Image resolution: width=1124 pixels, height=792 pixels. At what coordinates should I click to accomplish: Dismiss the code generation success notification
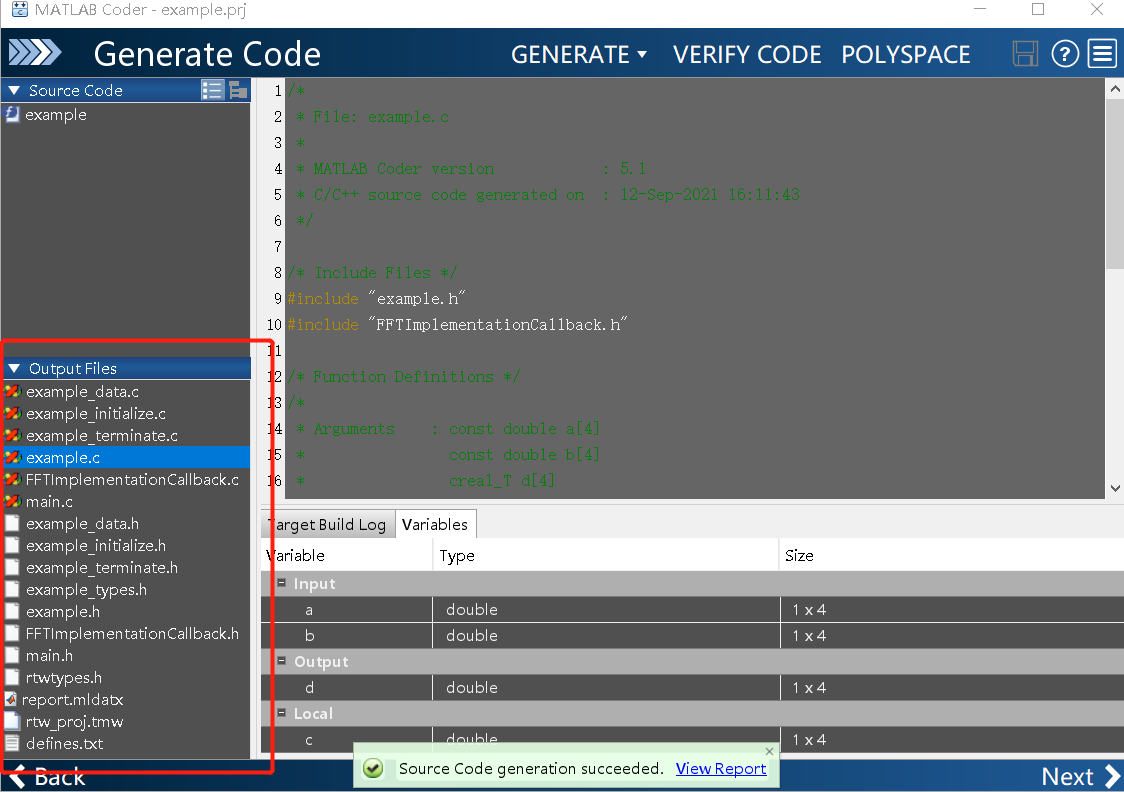coord(769,751)
